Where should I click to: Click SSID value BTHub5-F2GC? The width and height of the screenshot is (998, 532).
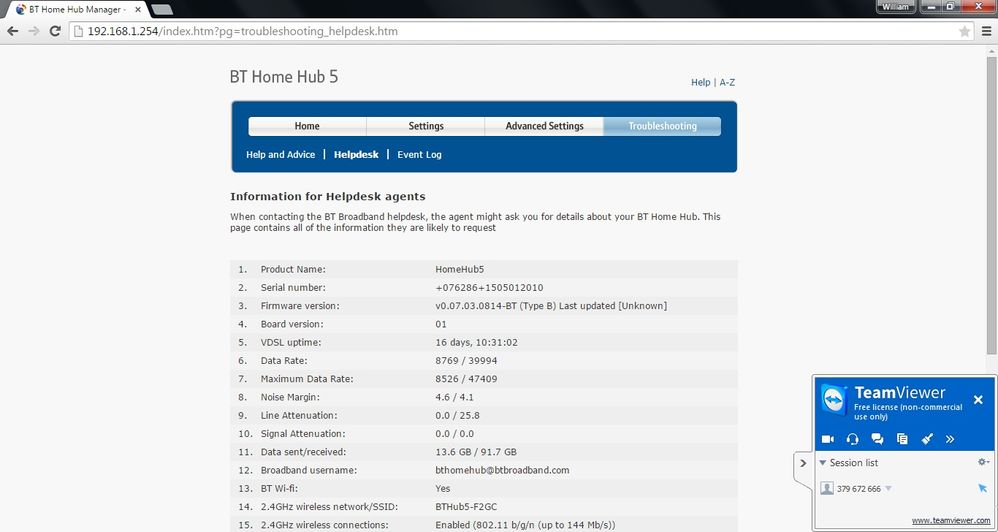(466, 507)
